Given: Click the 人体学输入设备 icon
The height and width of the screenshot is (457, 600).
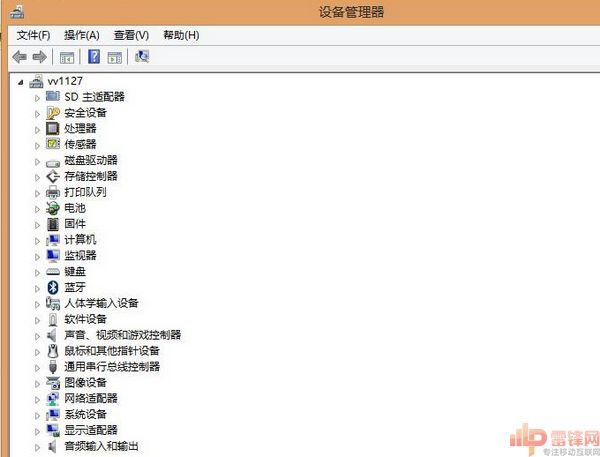Looking at the screenshot, I should pos(53,303).
